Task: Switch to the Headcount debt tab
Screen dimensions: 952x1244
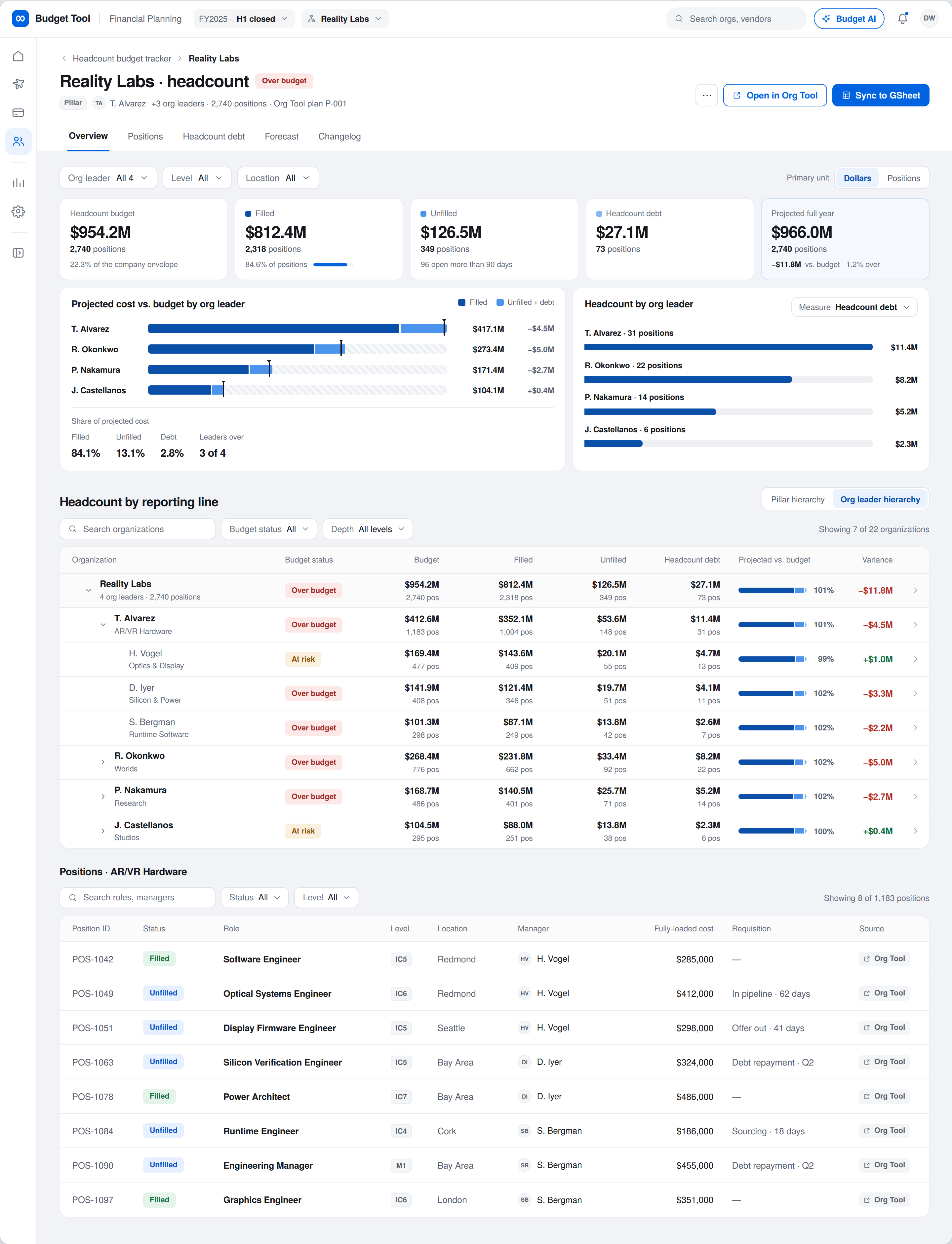Action: click(214, 136)
